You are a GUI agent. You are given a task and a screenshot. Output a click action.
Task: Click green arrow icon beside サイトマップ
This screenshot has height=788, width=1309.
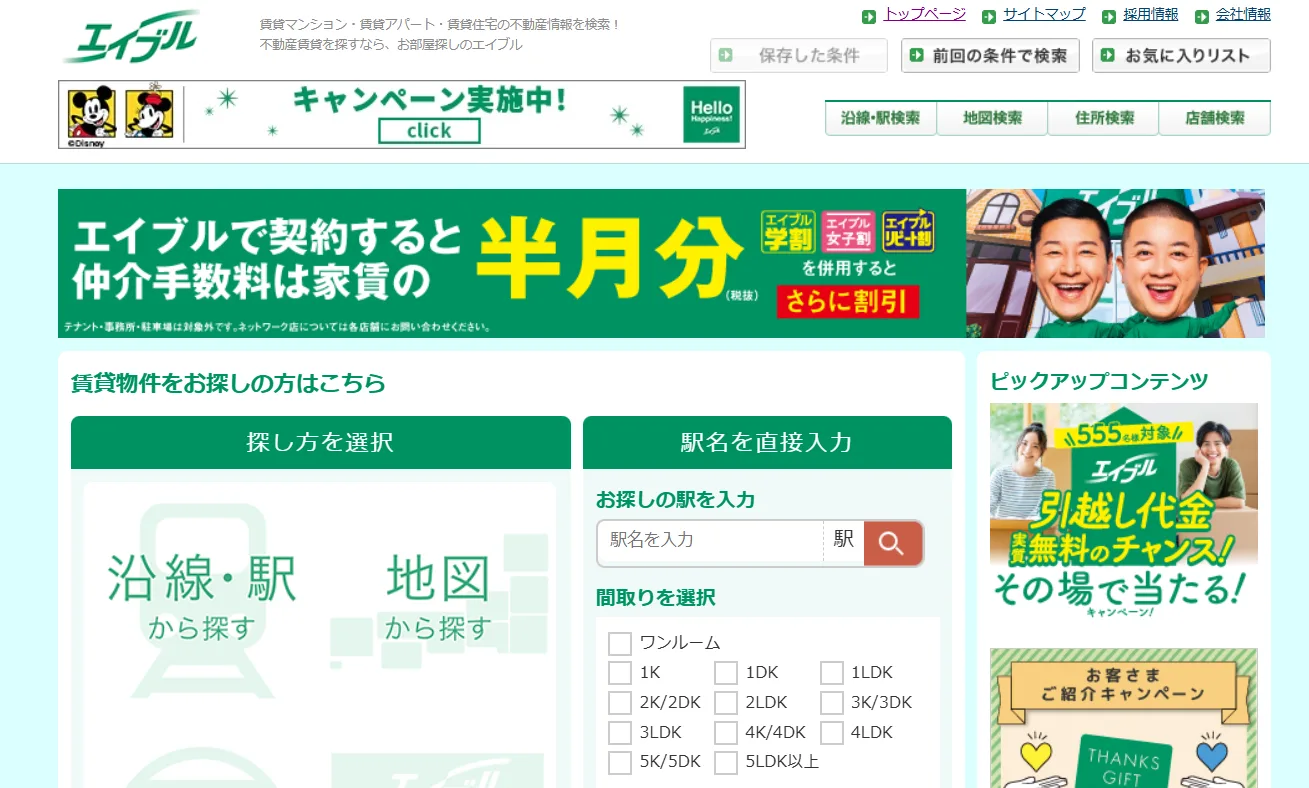pyautogui.click(x=989, y=16)
